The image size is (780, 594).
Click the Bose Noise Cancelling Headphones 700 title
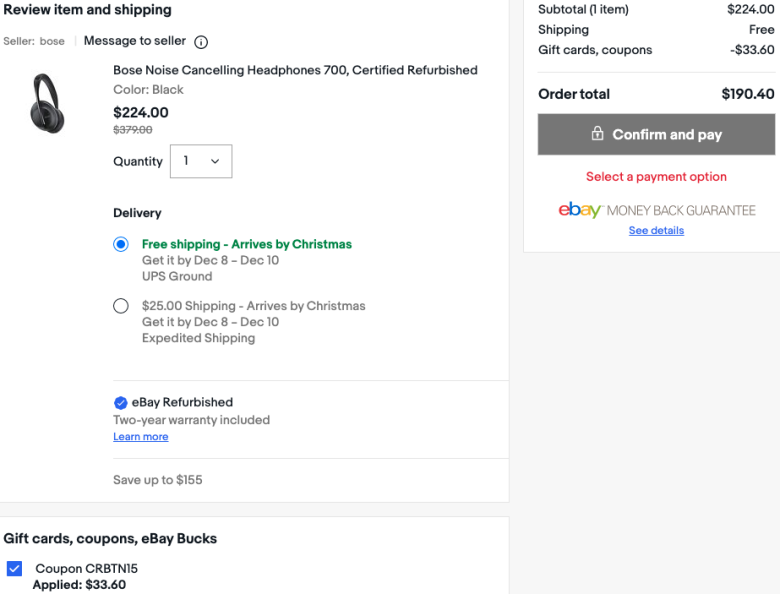[295, 70]
